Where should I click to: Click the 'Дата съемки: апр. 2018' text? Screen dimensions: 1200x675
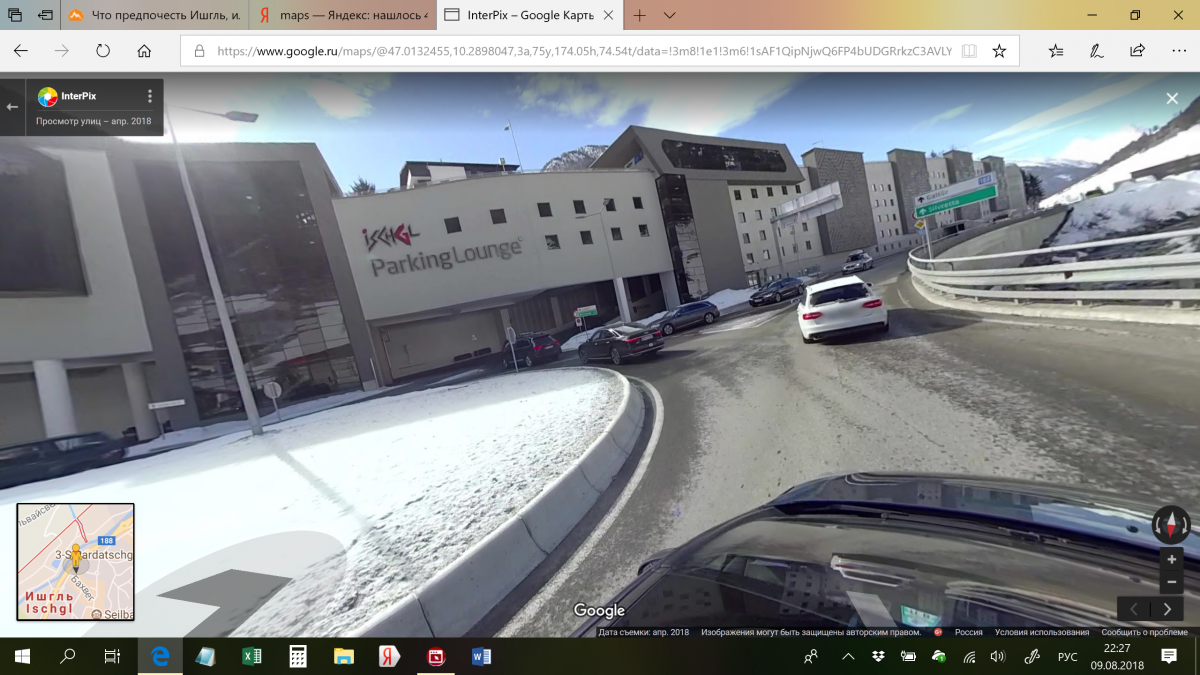click(x=644, y=632)
